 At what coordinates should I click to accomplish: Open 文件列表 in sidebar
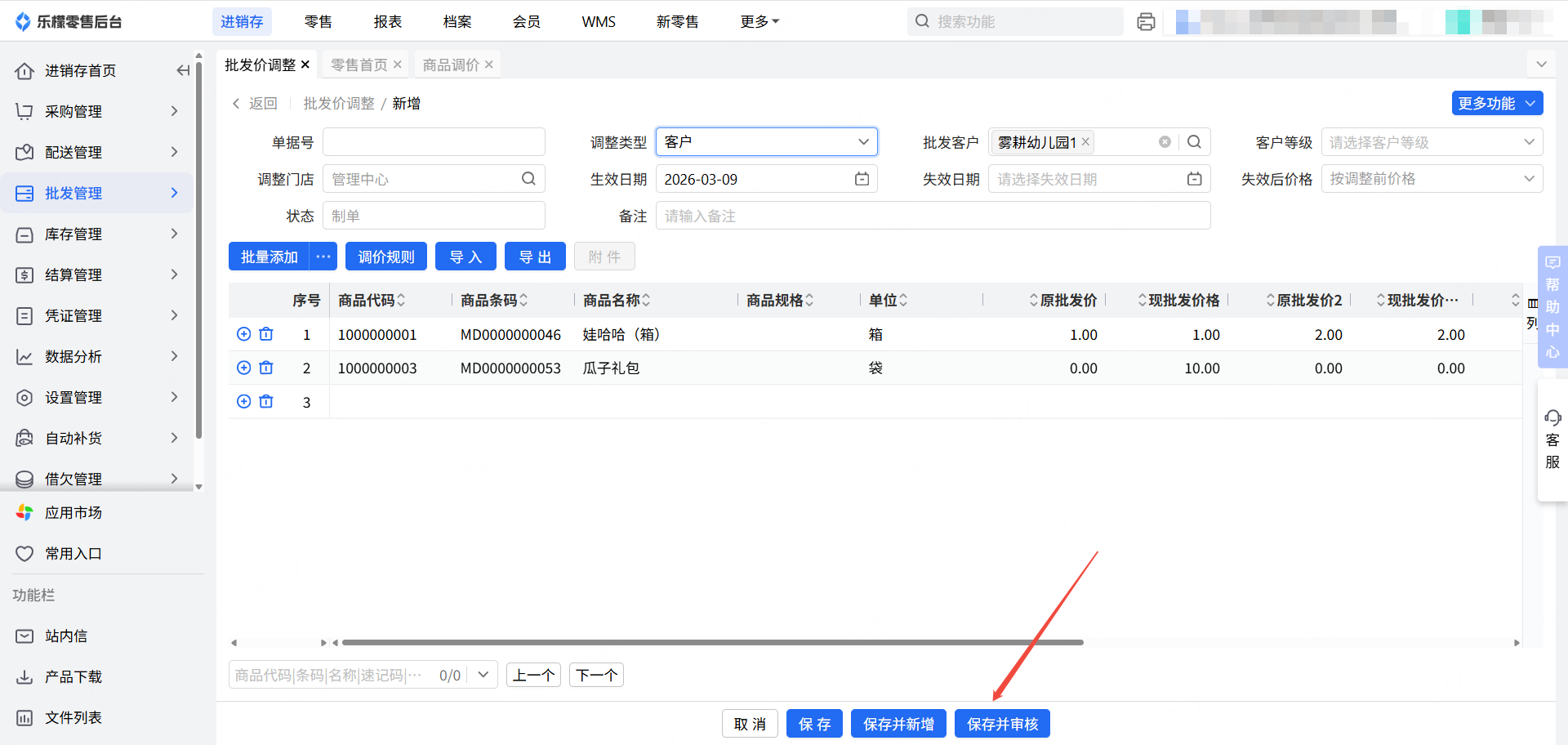tap(73, 718)
